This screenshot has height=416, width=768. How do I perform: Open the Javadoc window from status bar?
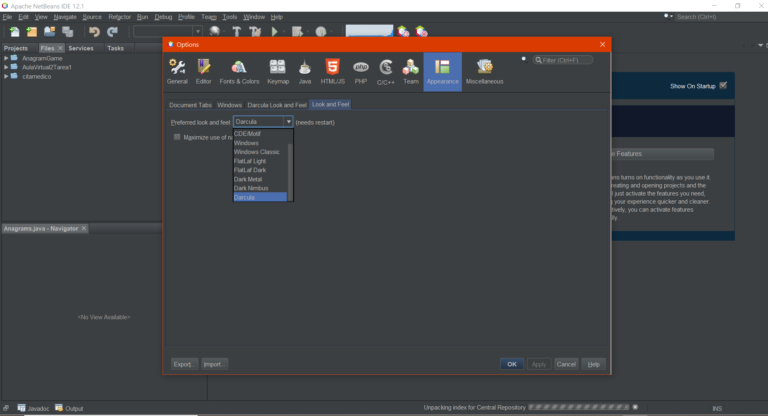33,408
